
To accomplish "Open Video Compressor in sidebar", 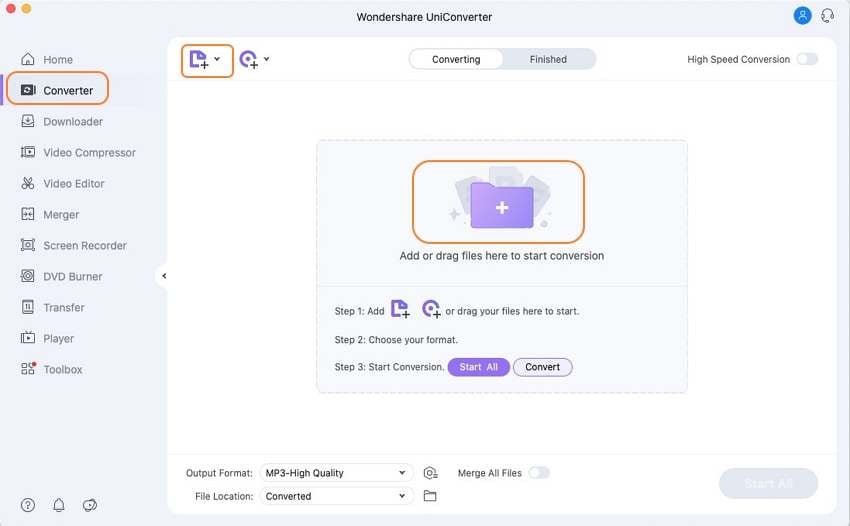I will coord(89,153).
